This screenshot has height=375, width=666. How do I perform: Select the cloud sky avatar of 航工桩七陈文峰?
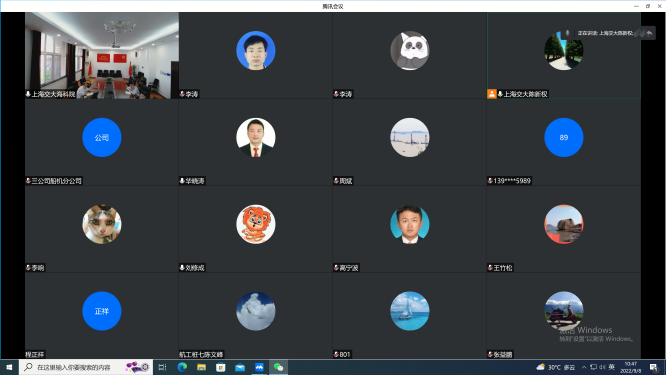256,311
